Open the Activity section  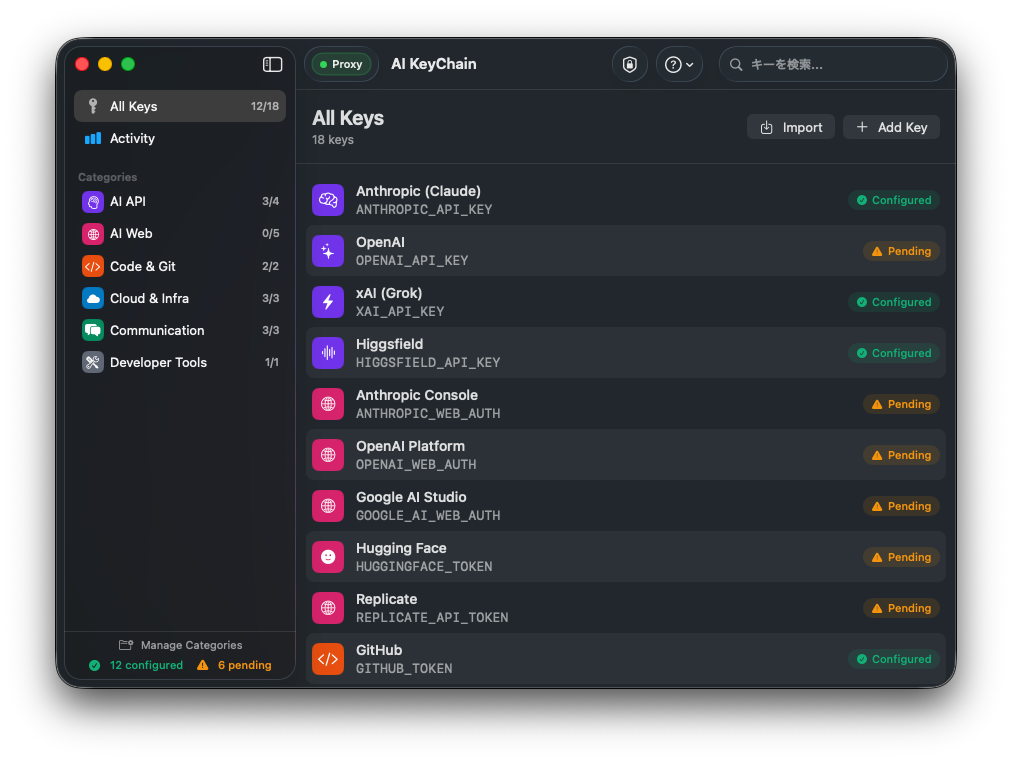(180, 138)
